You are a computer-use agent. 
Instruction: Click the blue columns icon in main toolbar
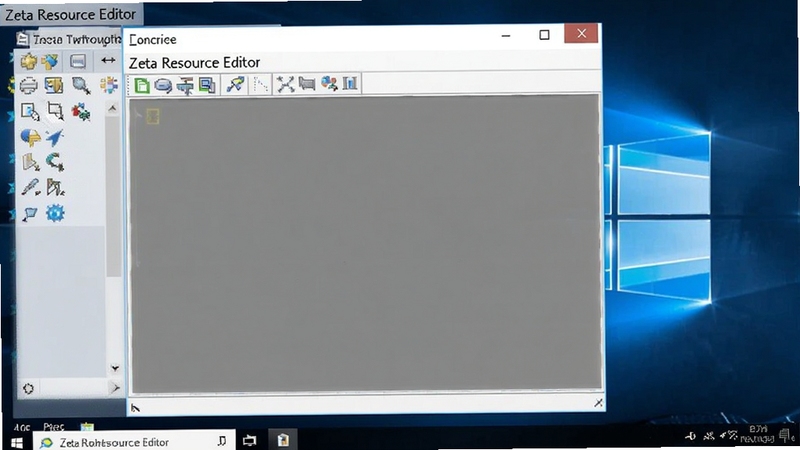(x=350, y=83)
